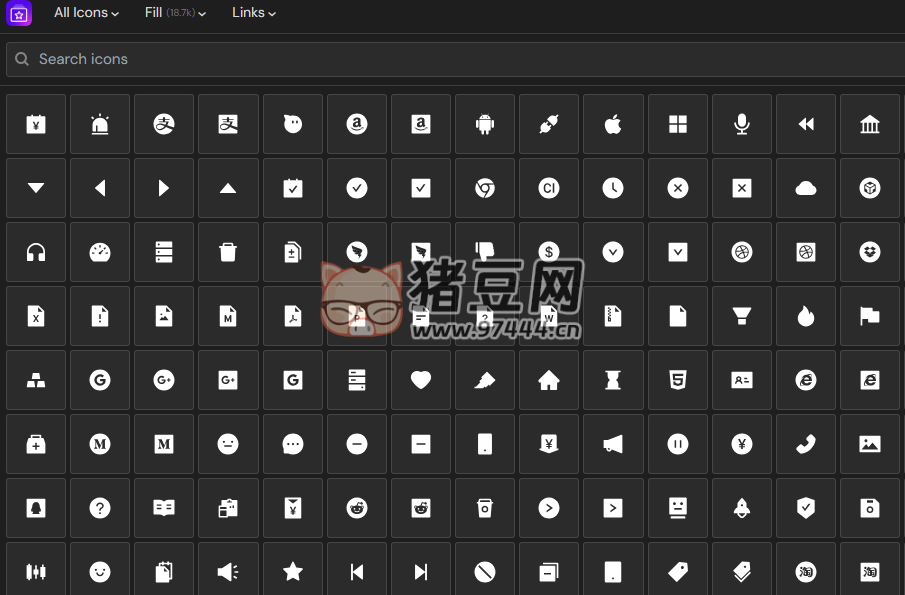Click the microphone audio icon
The image size is (905, 595).
742,124
